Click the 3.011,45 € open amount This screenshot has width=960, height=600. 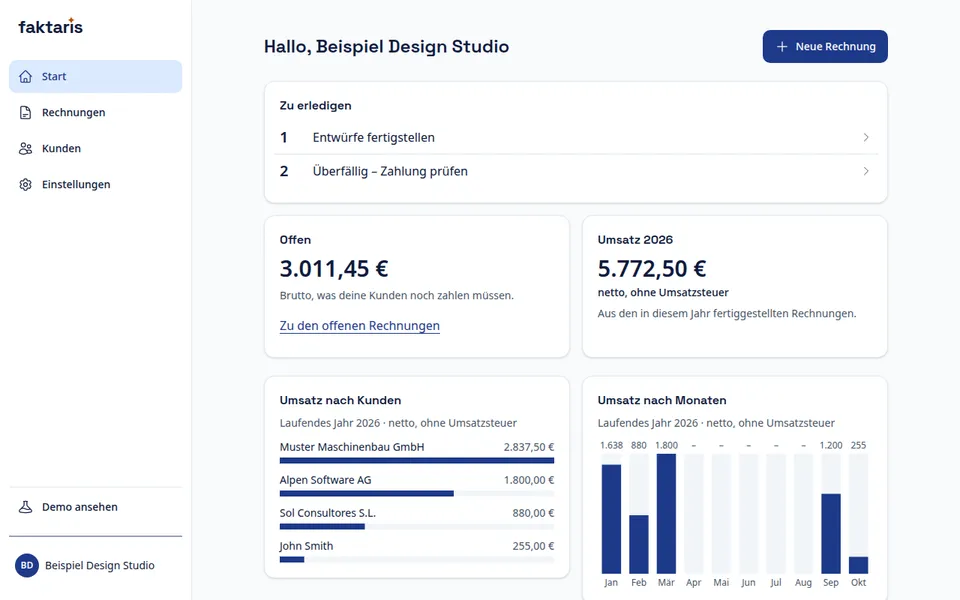click(x=334, y=269)
